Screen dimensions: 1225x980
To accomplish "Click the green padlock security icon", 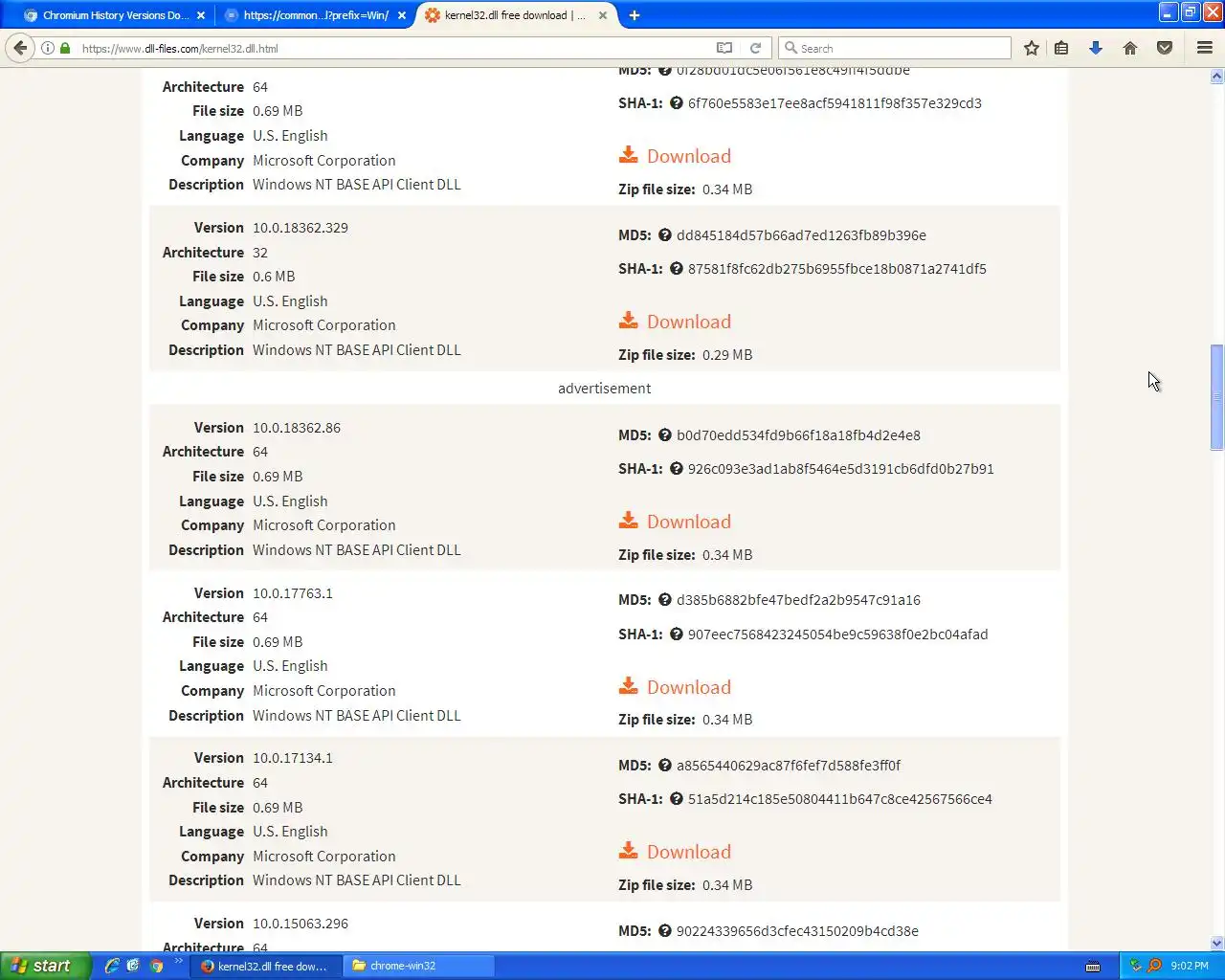I will pos(65,48).
